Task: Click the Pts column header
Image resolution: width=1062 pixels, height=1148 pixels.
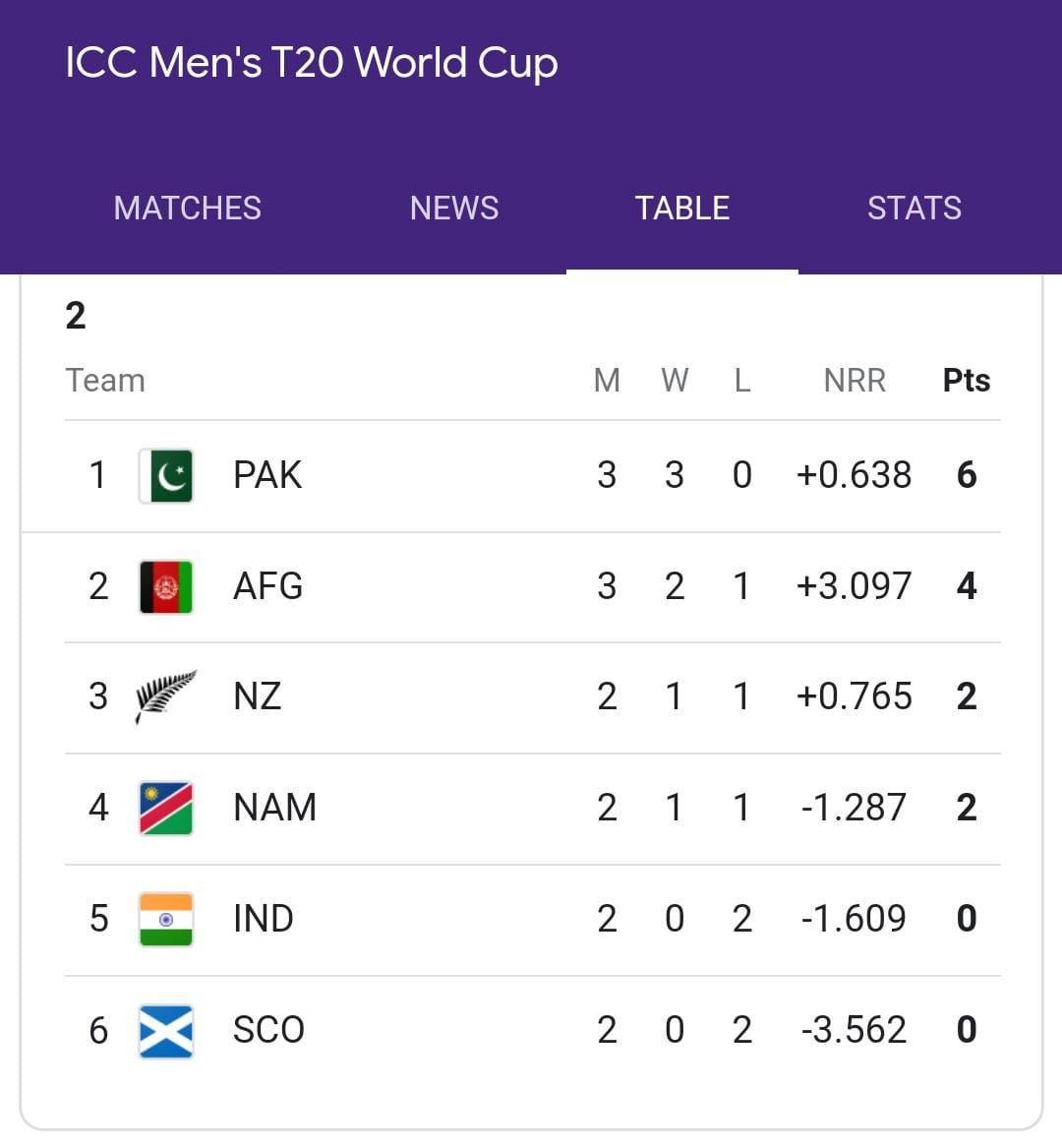Action: coord(966,381)
